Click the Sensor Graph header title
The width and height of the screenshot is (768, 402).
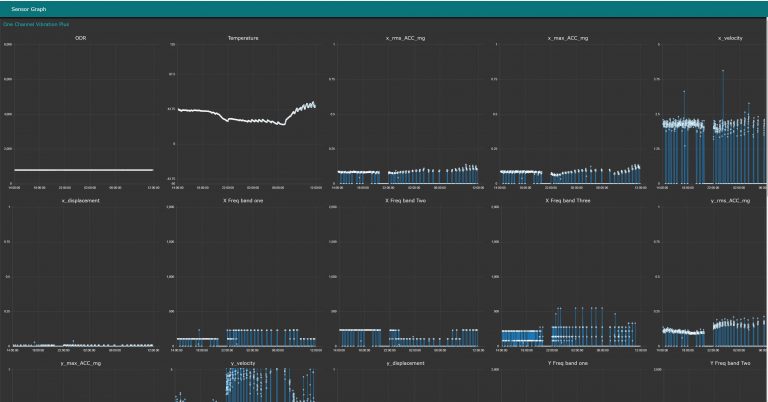point(32,9)
